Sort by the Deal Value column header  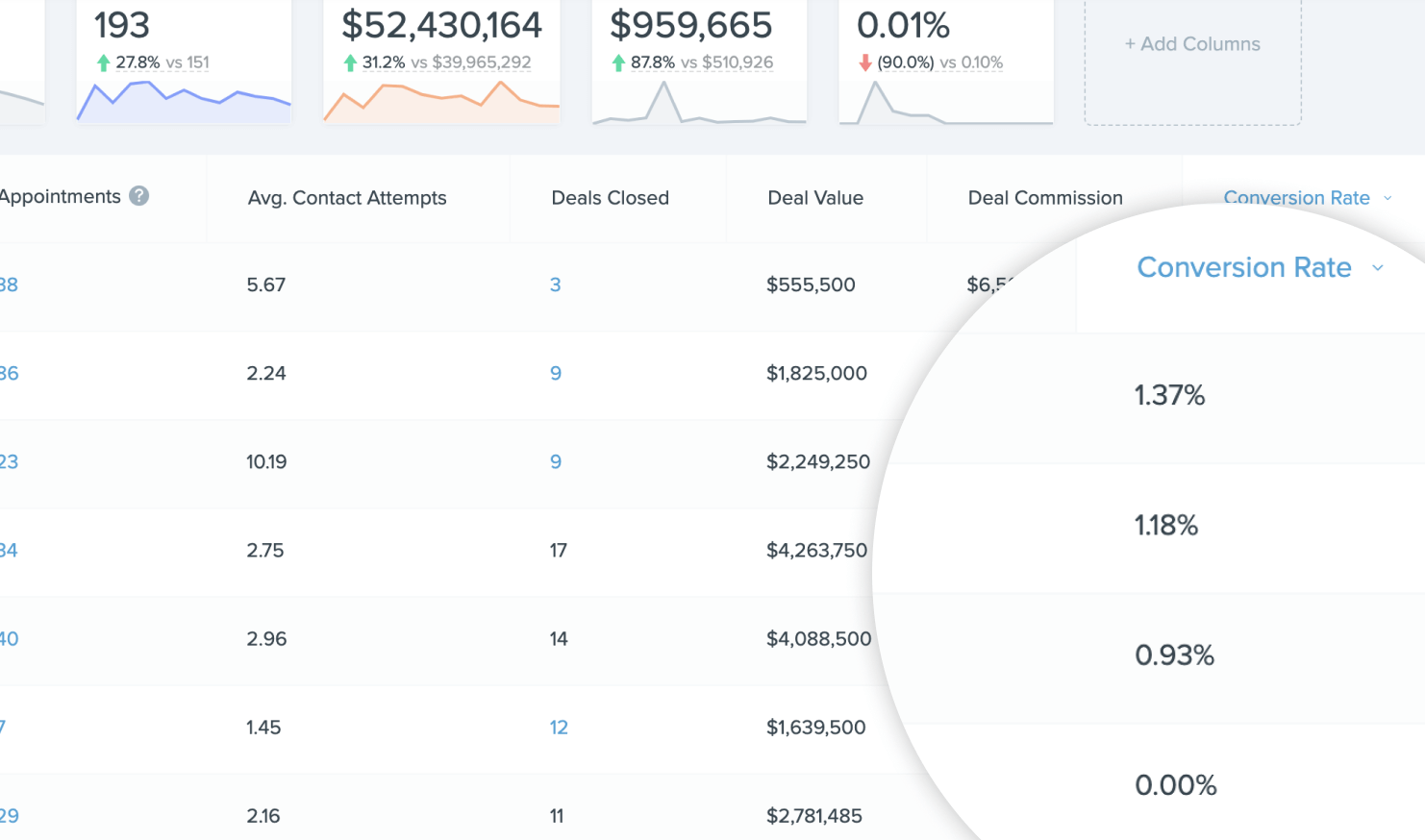[x=815, y=198]
